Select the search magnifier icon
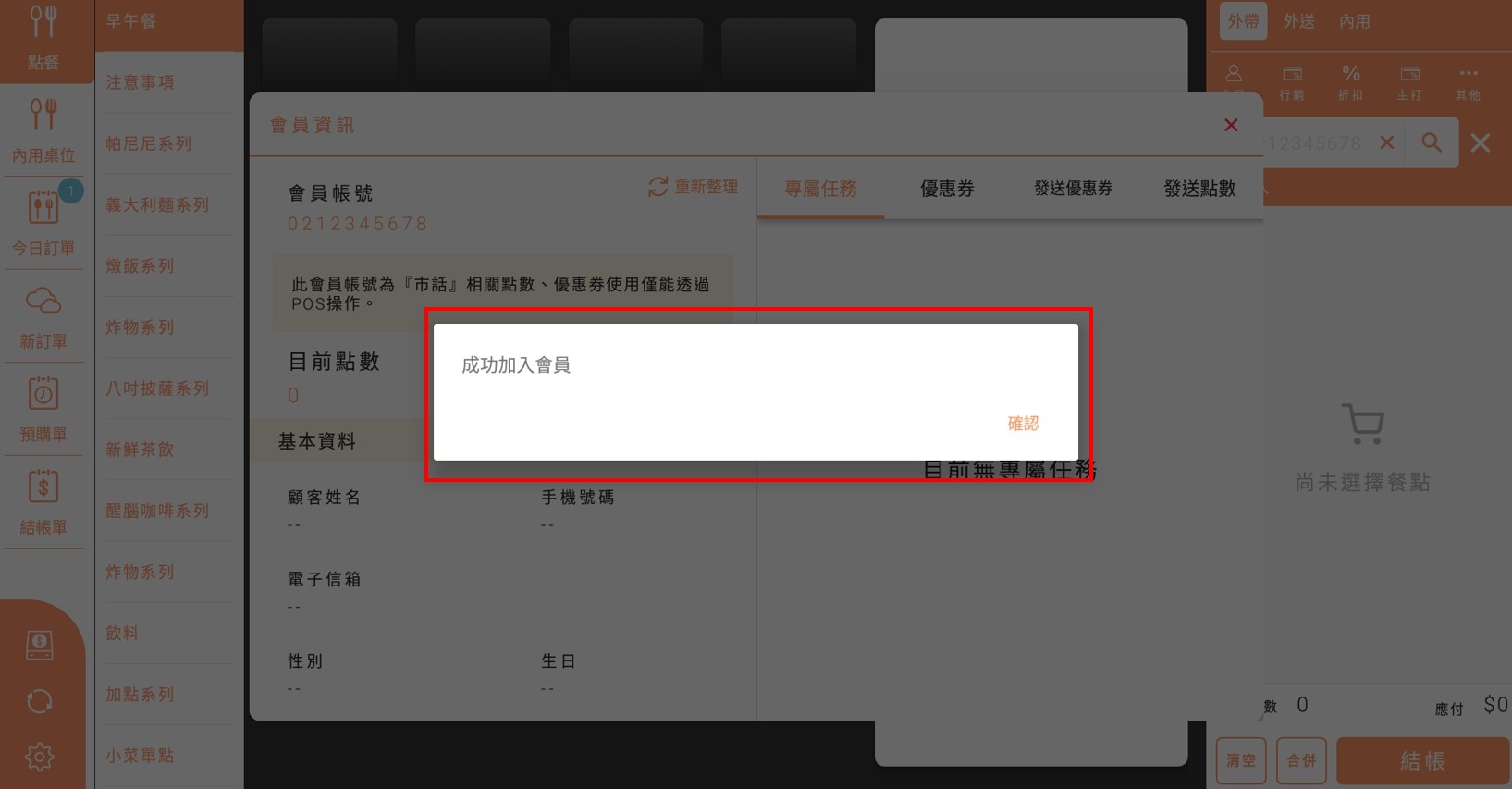This screenshot has height=789, width=1512. (1432, 142)
